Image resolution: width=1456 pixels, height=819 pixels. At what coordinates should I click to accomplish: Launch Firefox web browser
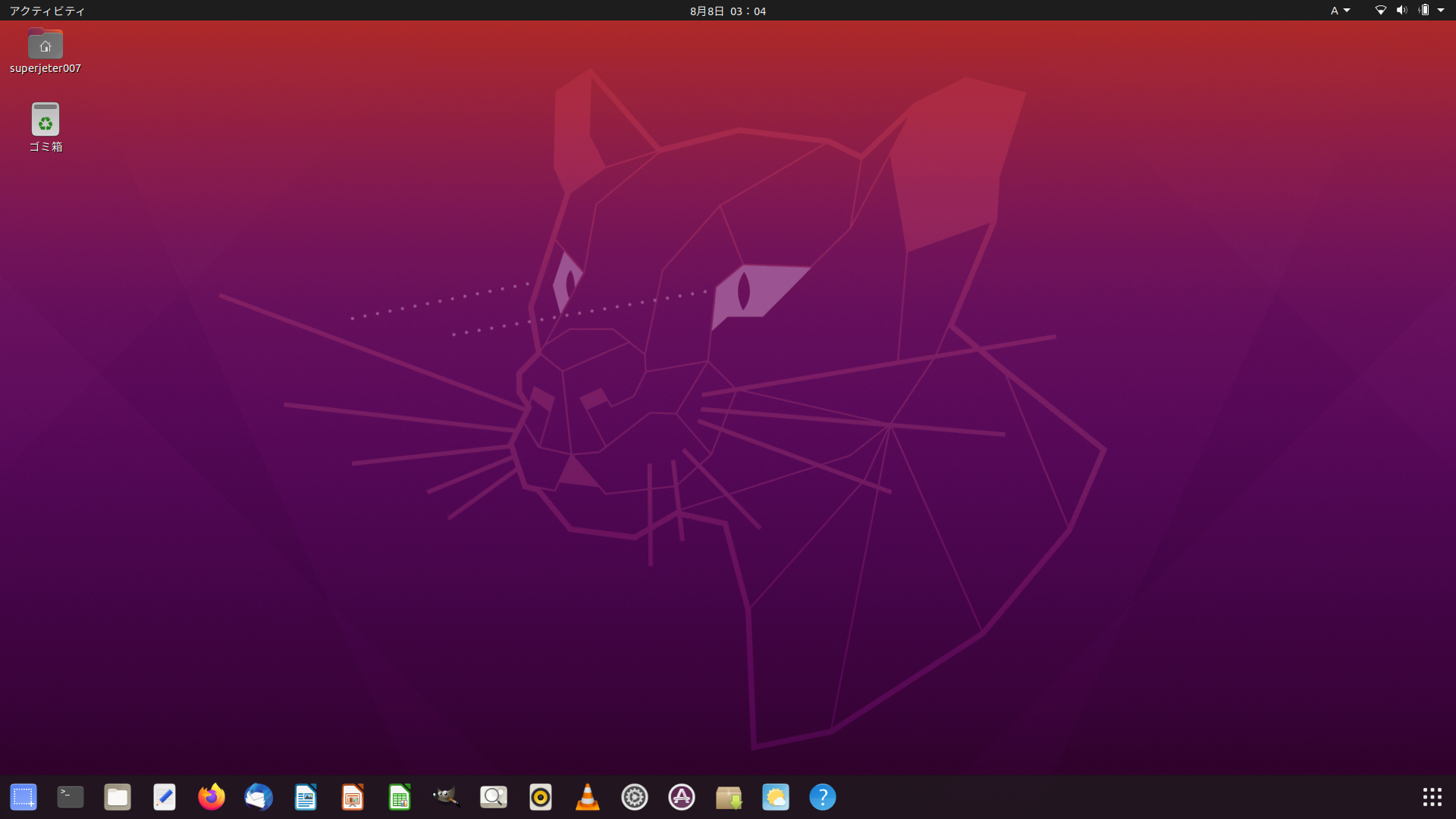(212, 797)
